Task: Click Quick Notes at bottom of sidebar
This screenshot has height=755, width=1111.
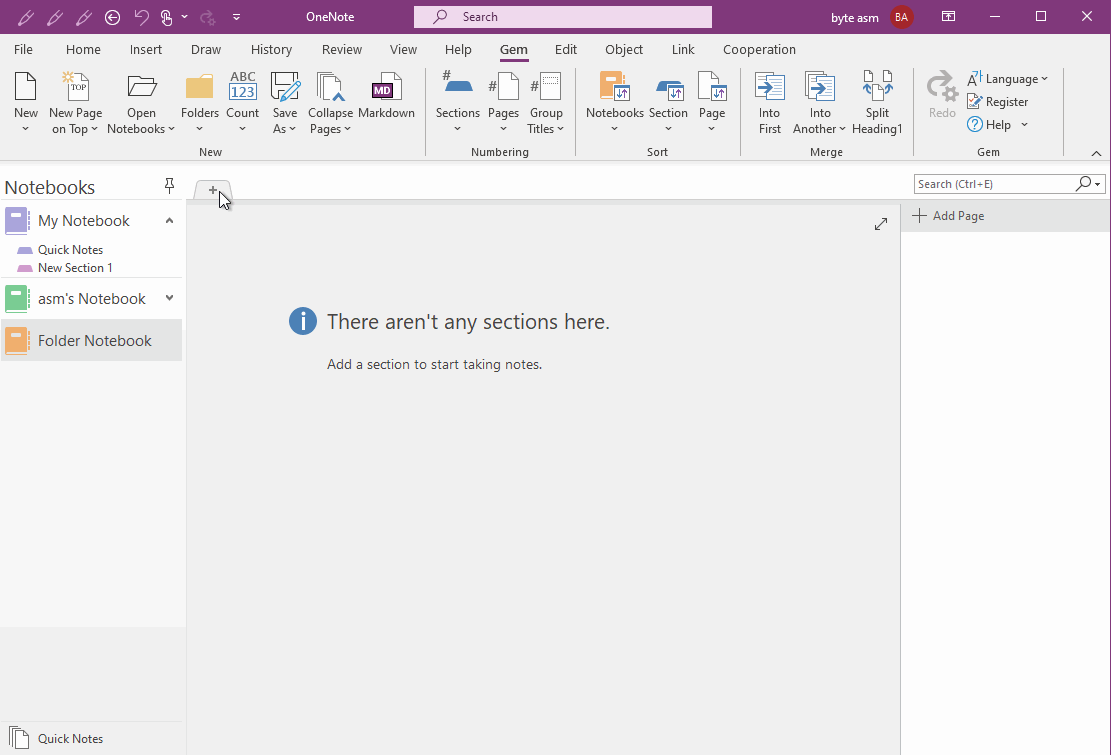Action: pyautogui.click(x=70, y=739)
